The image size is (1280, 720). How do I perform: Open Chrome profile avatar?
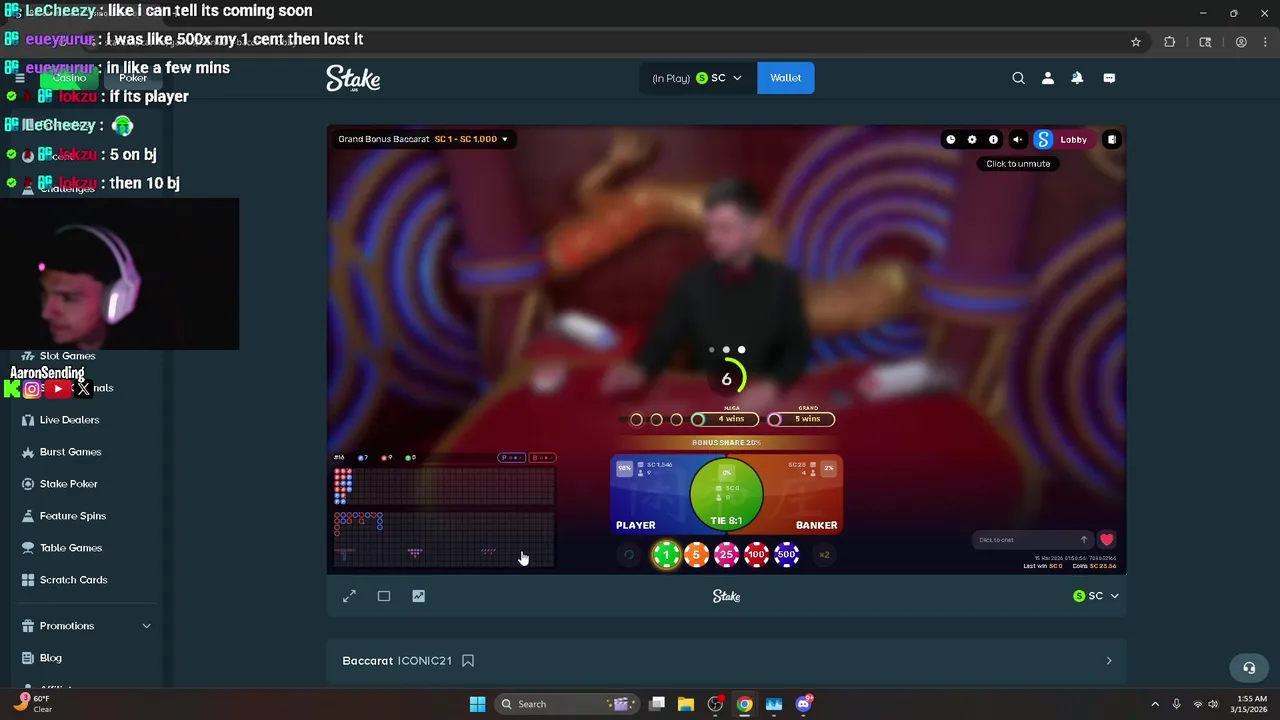tap(1241, 42)
